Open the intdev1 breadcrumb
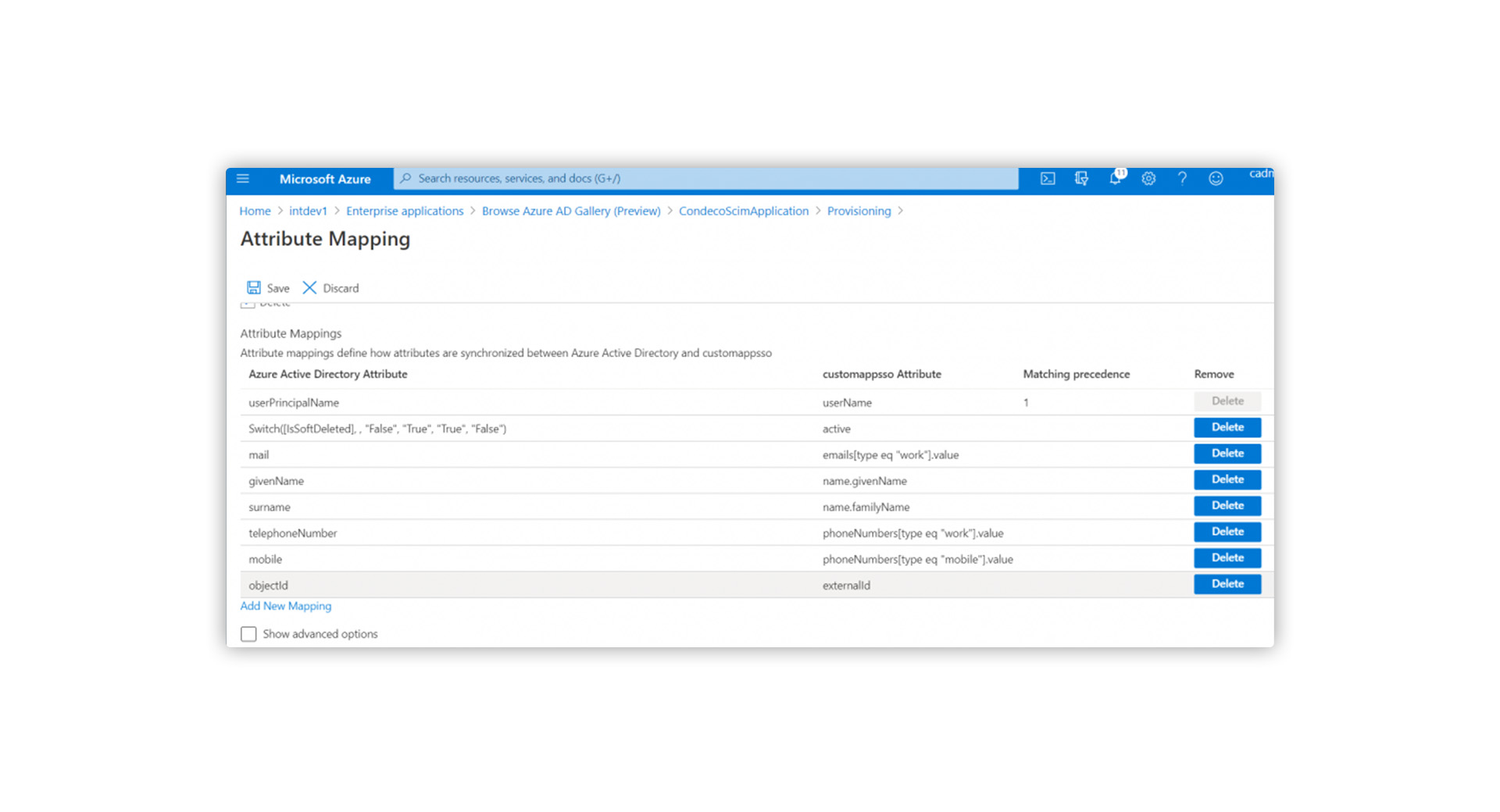Image resolution: width=1500 pixels, height=812 pixels. (308, 211)
